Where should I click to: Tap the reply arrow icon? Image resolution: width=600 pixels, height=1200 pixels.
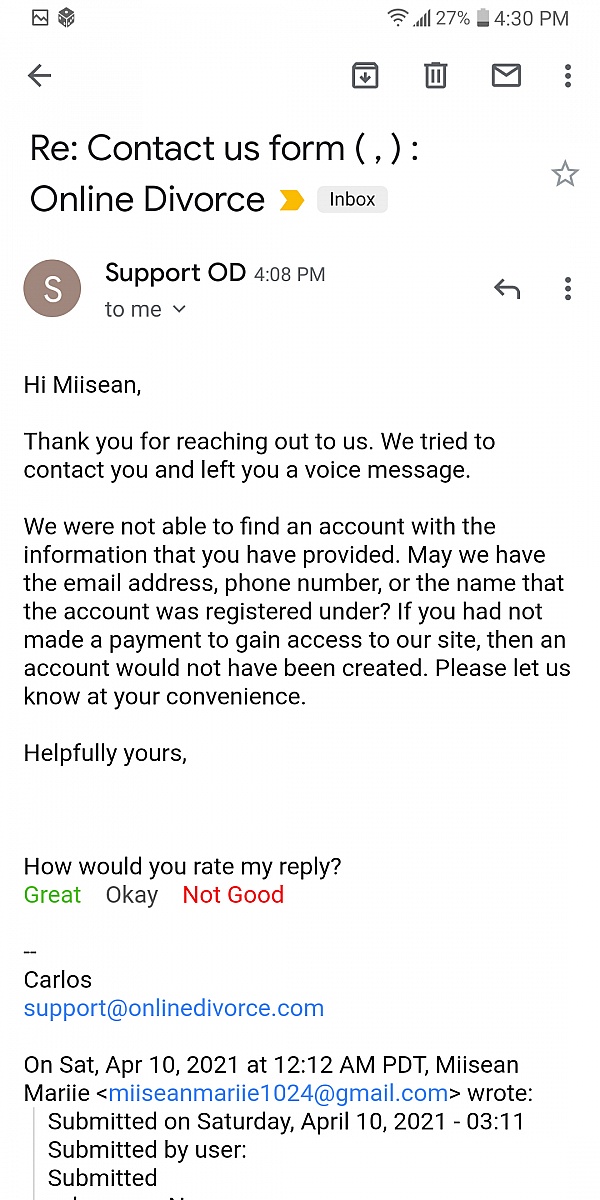pyautogui.click(x=507, y=289)
